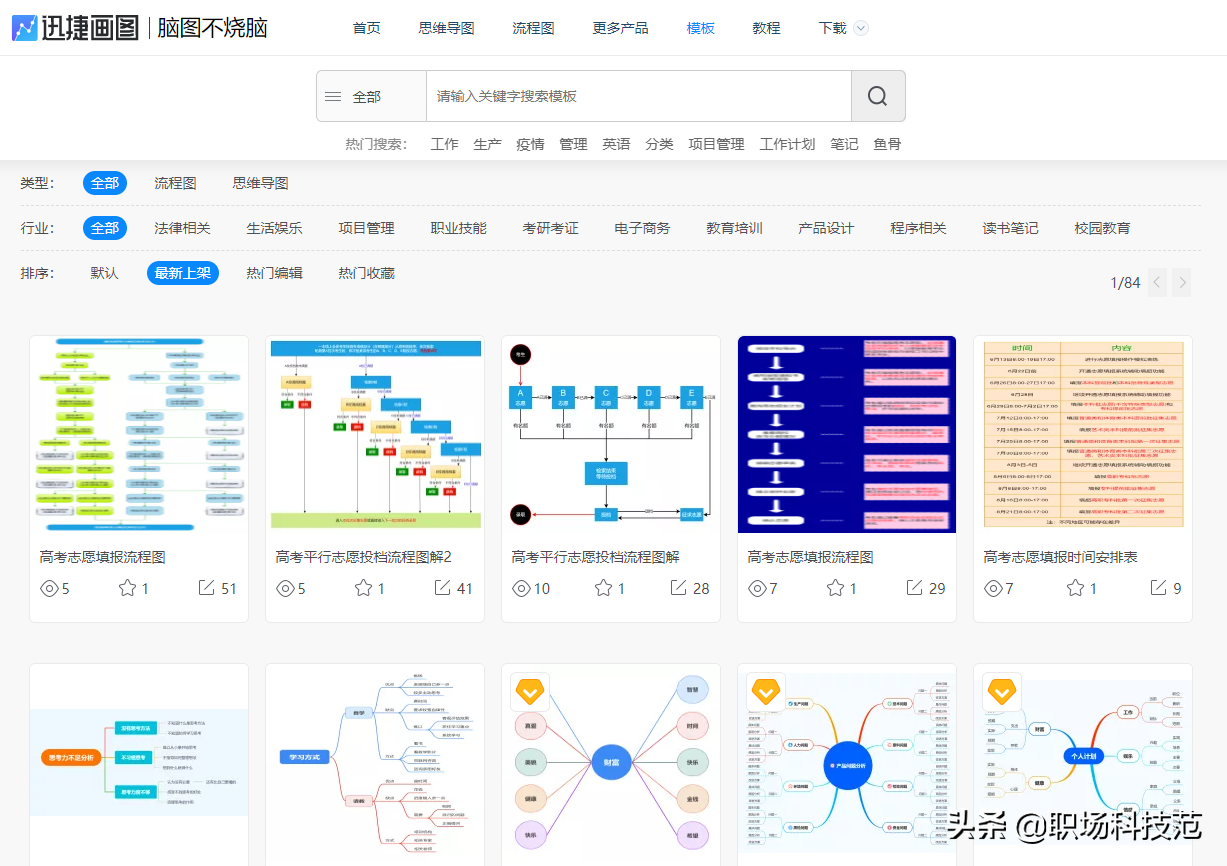Go to next page arrow beside 1/84

[x=1182, y=283]
